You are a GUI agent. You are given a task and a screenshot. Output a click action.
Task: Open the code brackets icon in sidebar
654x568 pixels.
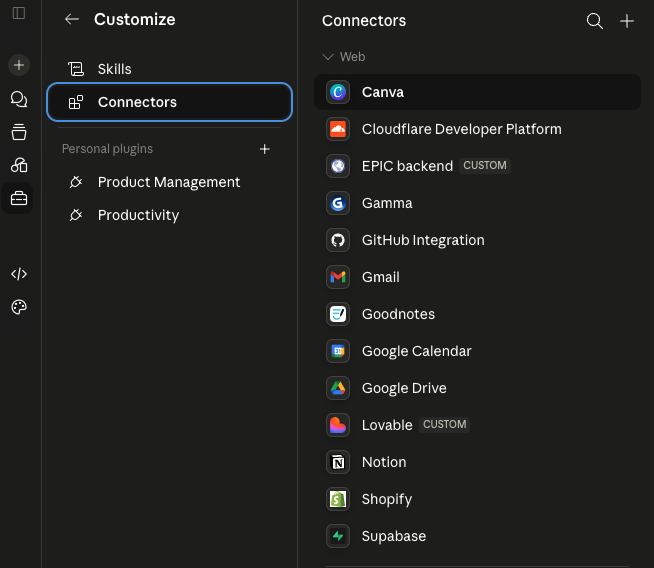19,274
